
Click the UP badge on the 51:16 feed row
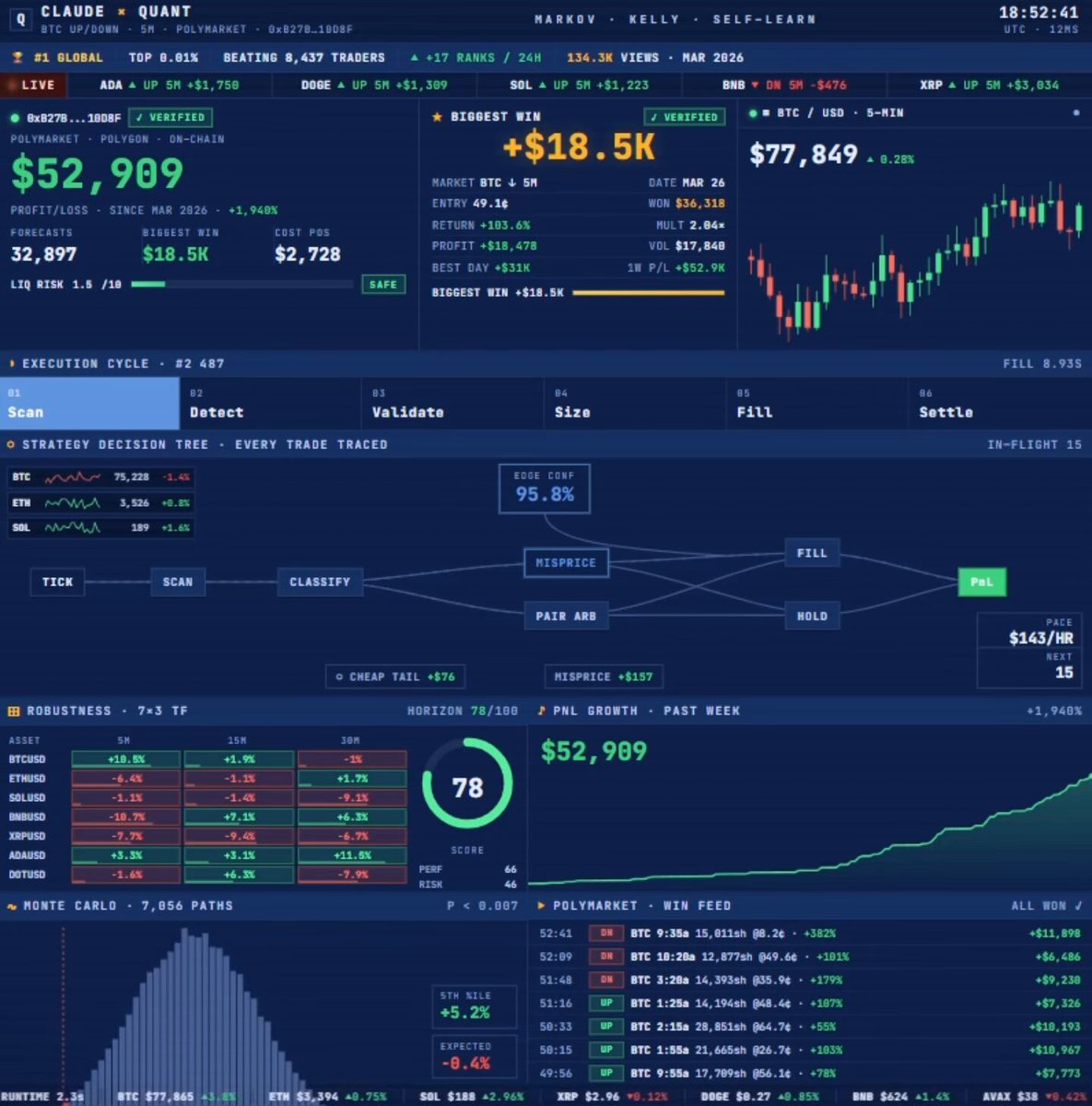coord(606,1003)
